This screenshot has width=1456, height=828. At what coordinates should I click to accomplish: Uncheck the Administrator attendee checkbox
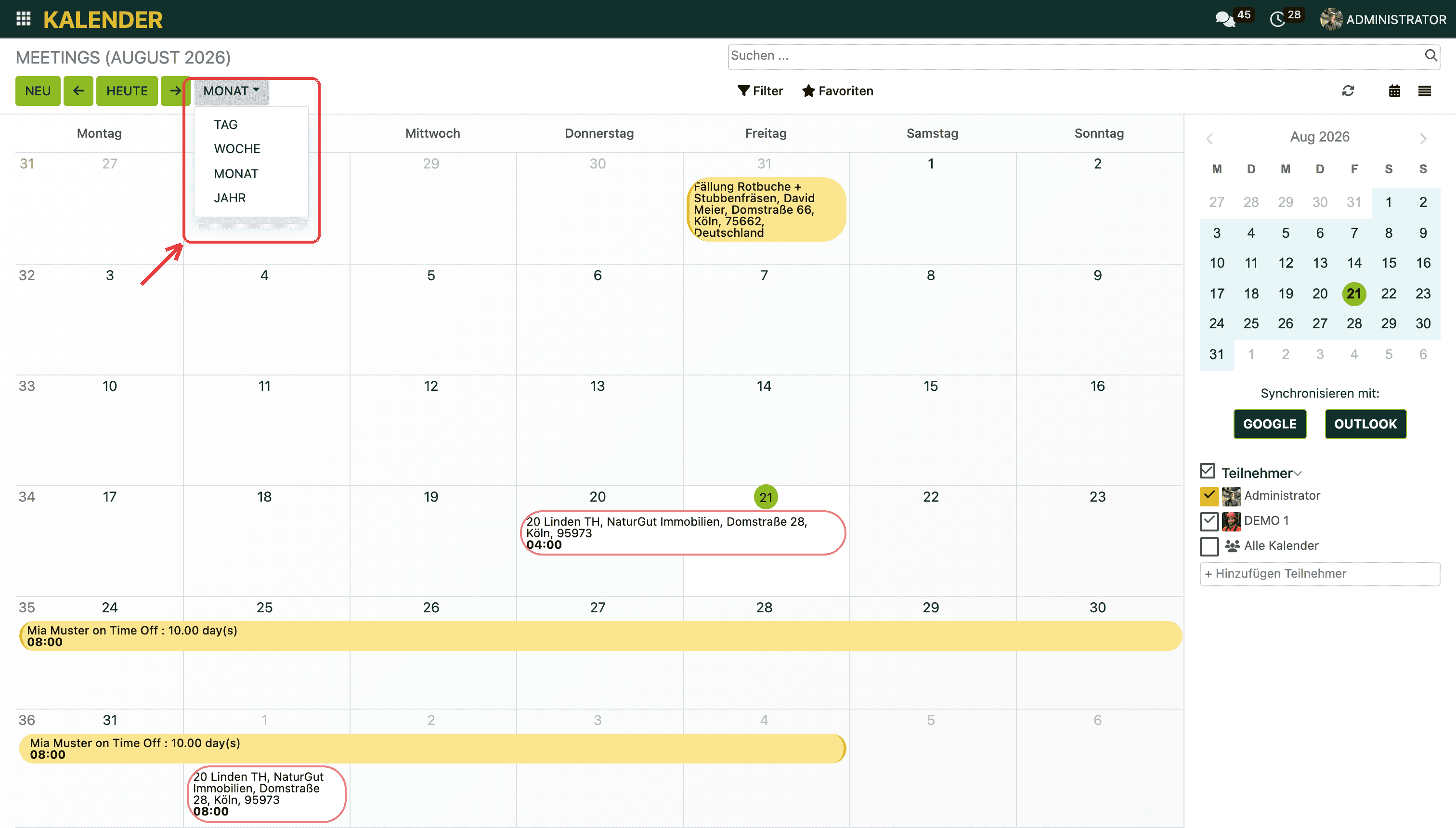click(x=1209, y=496)
